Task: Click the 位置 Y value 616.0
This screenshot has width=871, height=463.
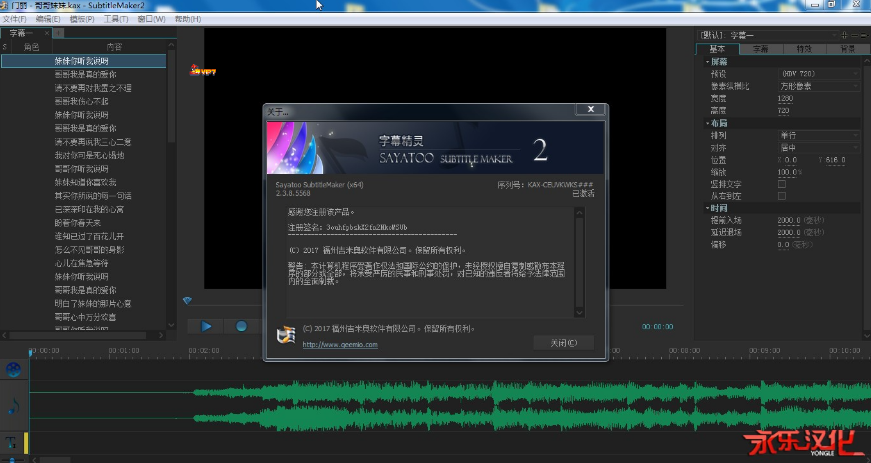Action: pyautogui.click(x=835, y=160)
